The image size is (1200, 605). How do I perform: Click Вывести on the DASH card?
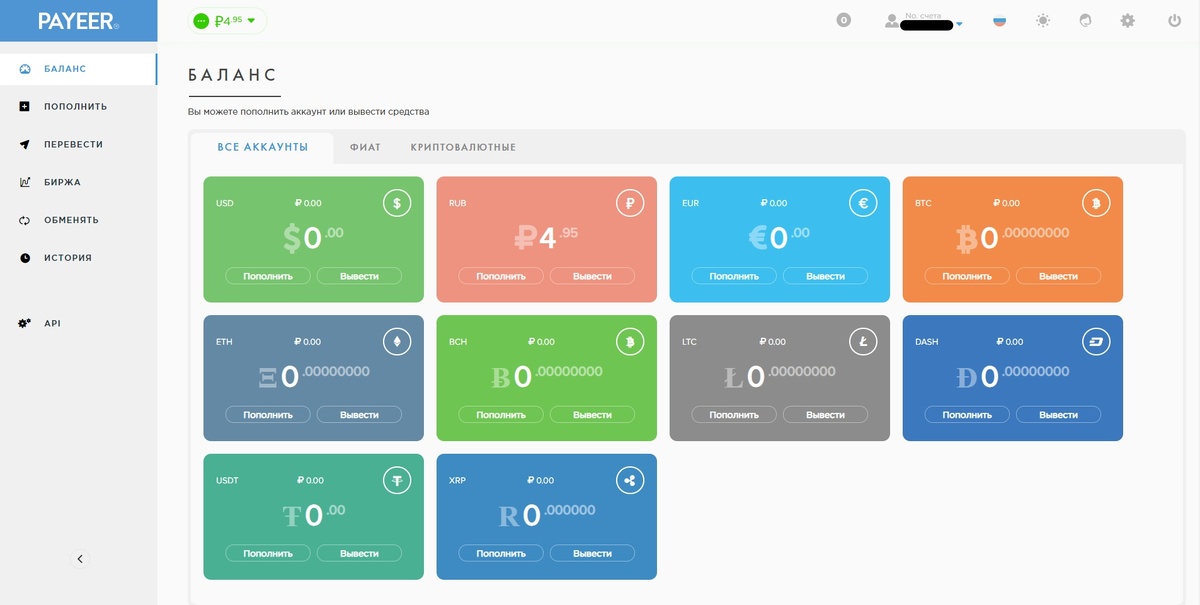click(x=1058, y=414)
